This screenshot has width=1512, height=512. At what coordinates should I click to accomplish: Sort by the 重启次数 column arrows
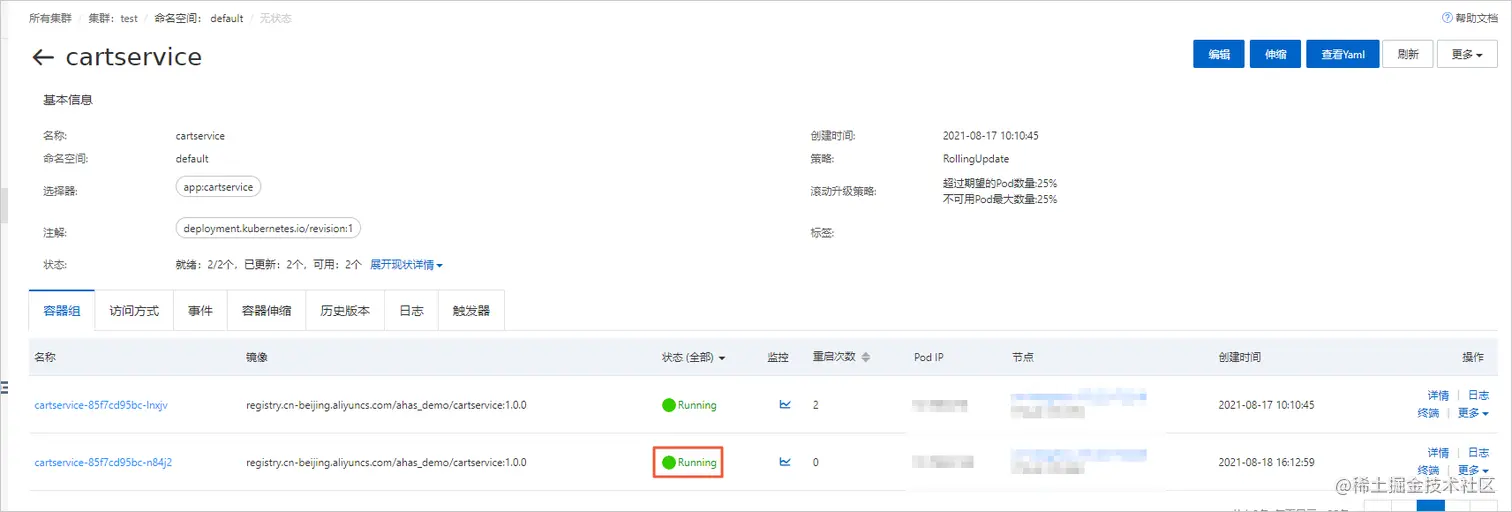(866, 357)
